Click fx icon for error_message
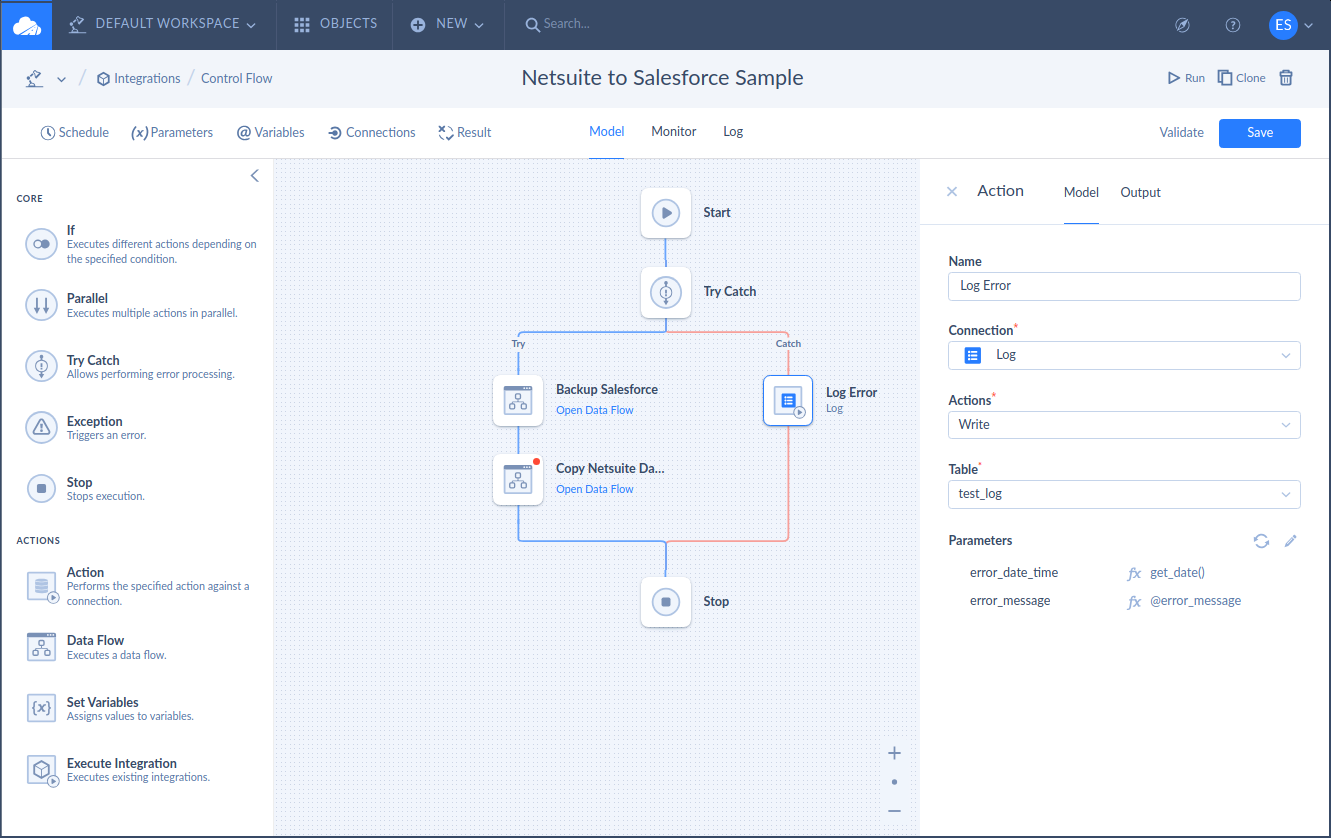This screenshot has height=838, width=1331. [1134, 602]
